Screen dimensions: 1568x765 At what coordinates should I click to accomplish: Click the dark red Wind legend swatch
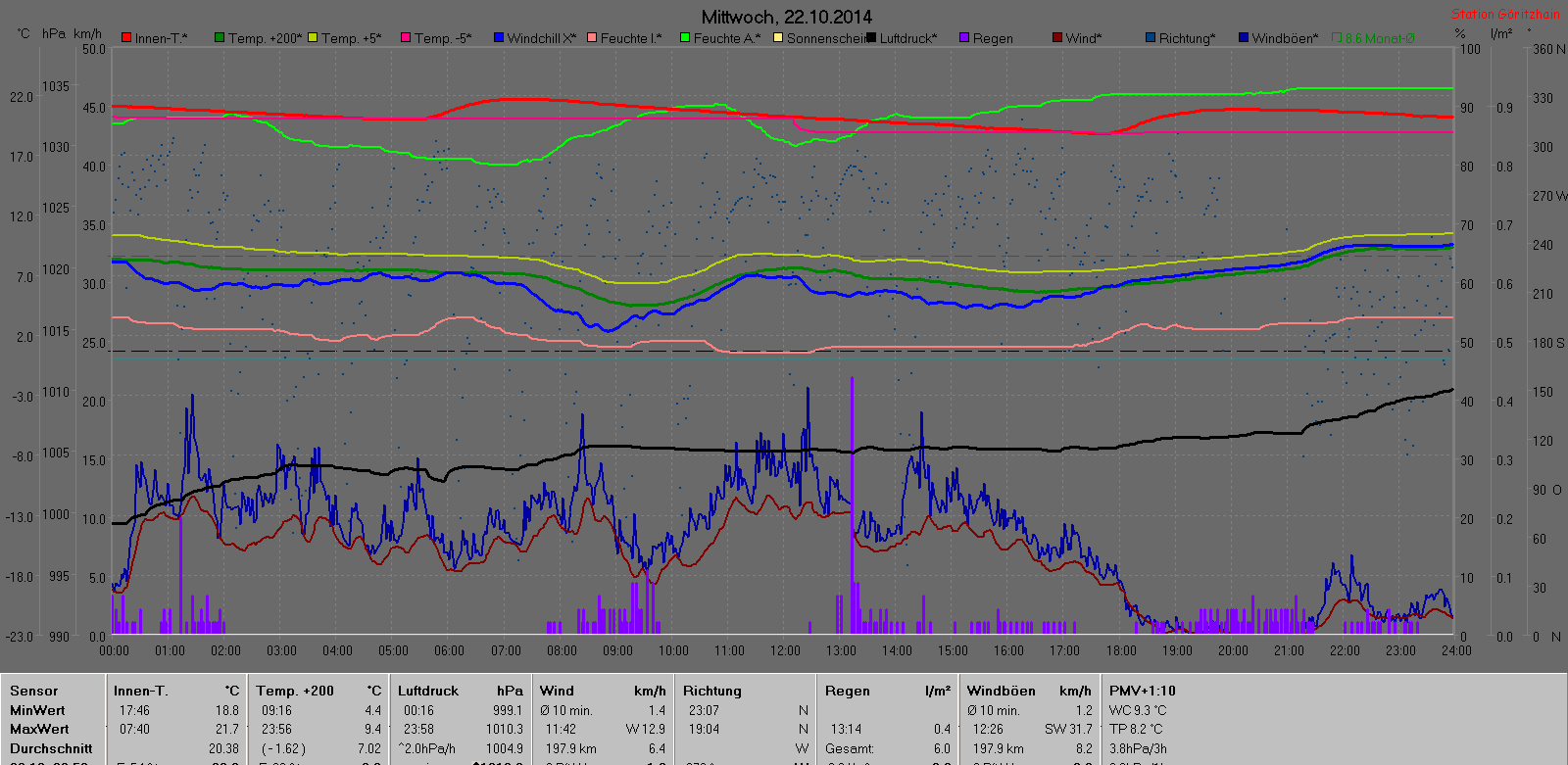1057,37
